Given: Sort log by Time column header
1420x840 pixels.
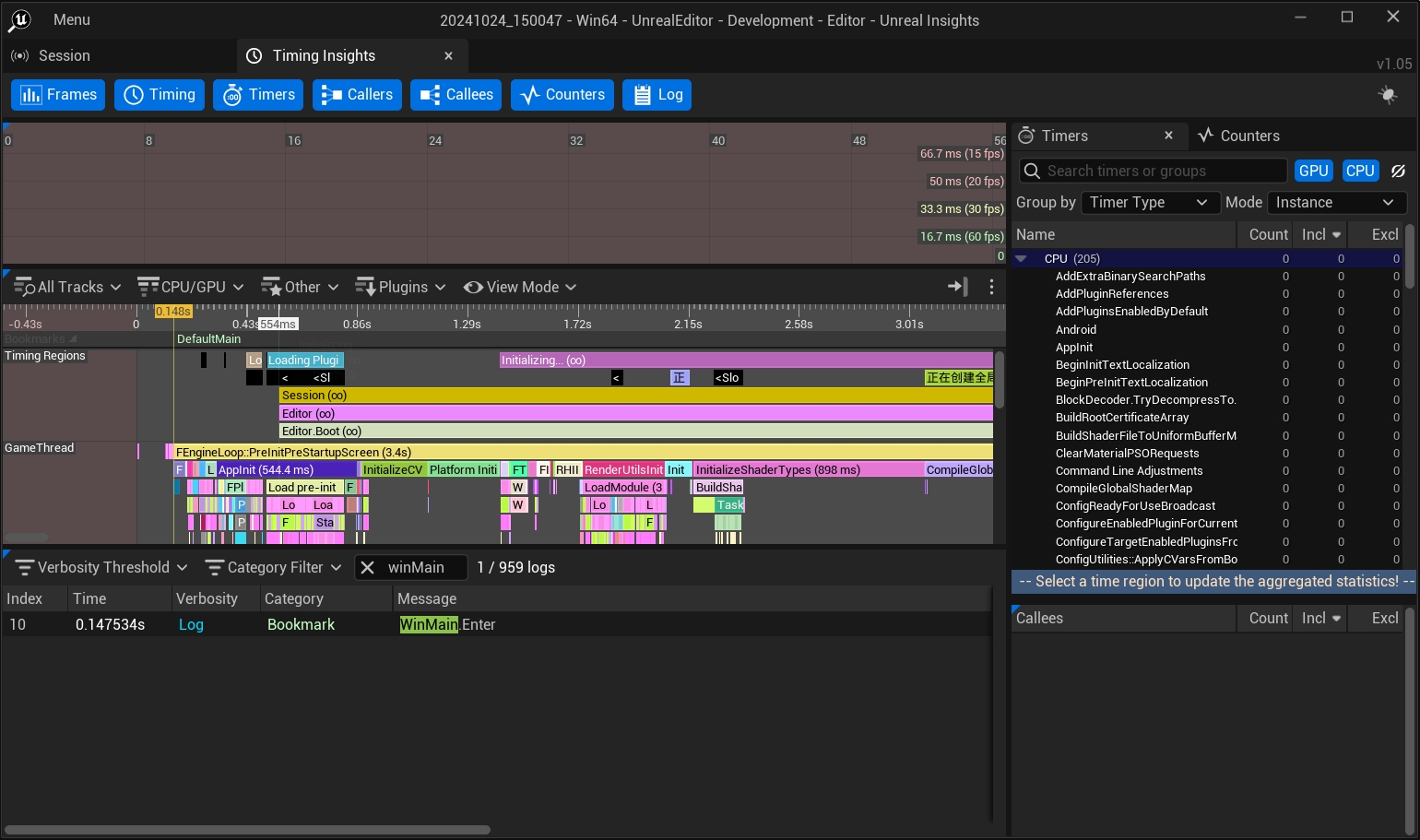Looking at the screenshot, I should (120, 599).
